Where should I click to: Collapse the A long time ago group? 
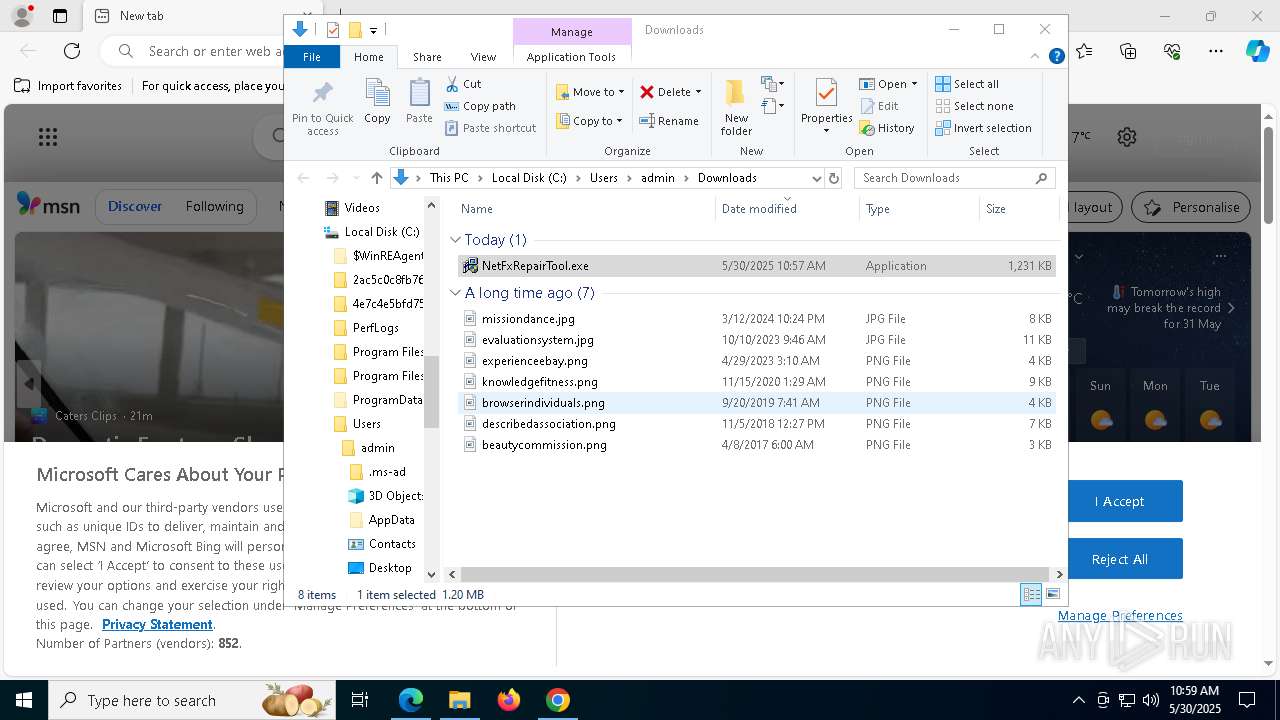coord(455,293)
